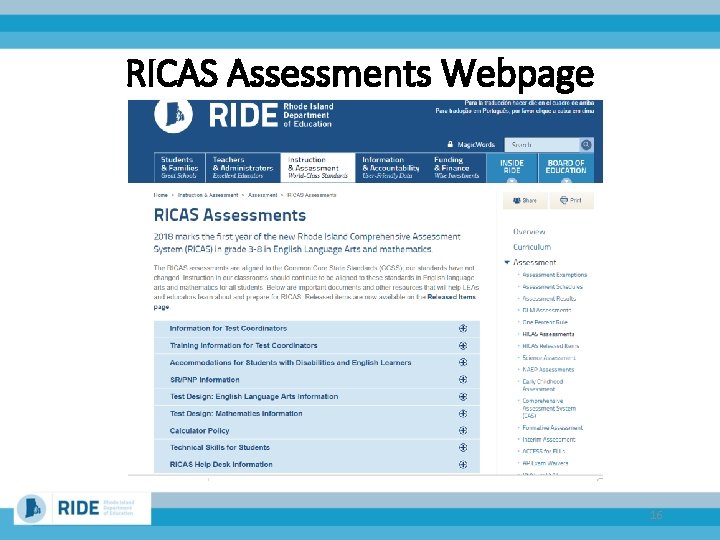Open ACCESS for ELLs sidebar link
The image size is (720, 540).
point(544,452)
